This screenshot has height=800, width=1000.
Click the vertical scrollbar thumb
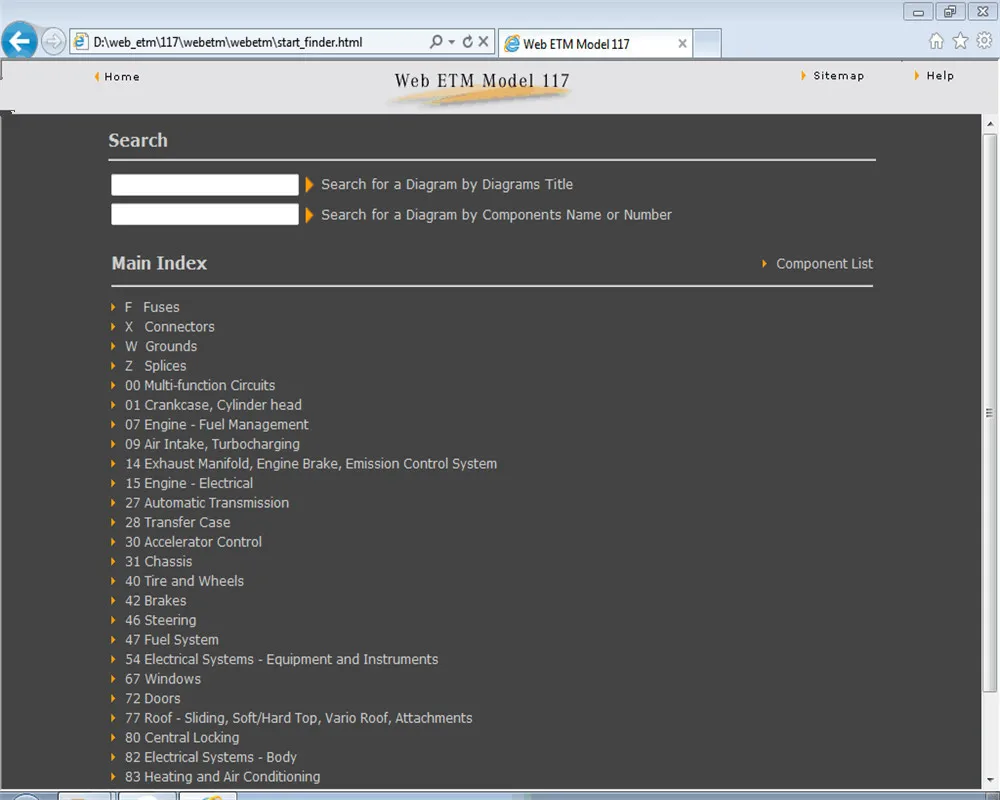pyautogui.click(x=990, y=413)
